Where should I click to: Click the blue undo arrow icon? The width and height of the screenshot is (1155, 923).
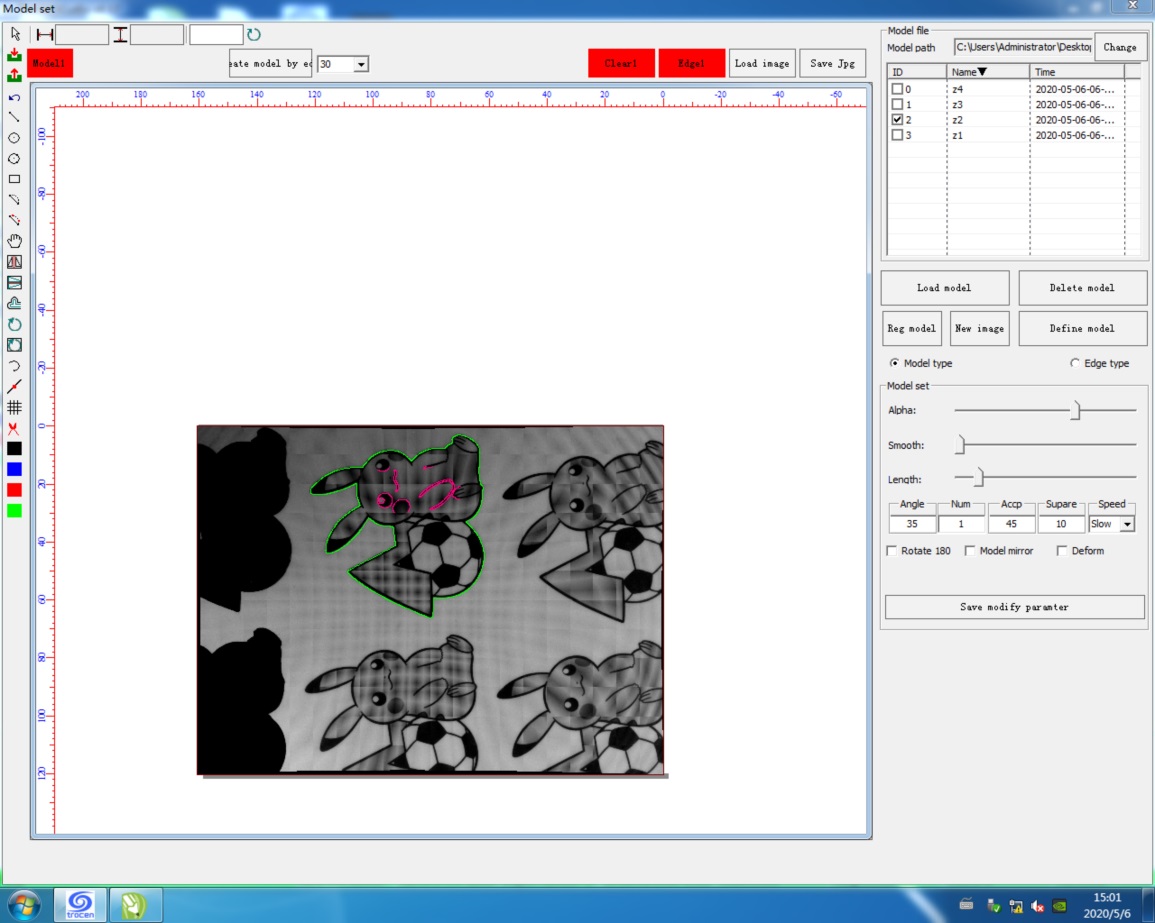click(x=14, y=97)
